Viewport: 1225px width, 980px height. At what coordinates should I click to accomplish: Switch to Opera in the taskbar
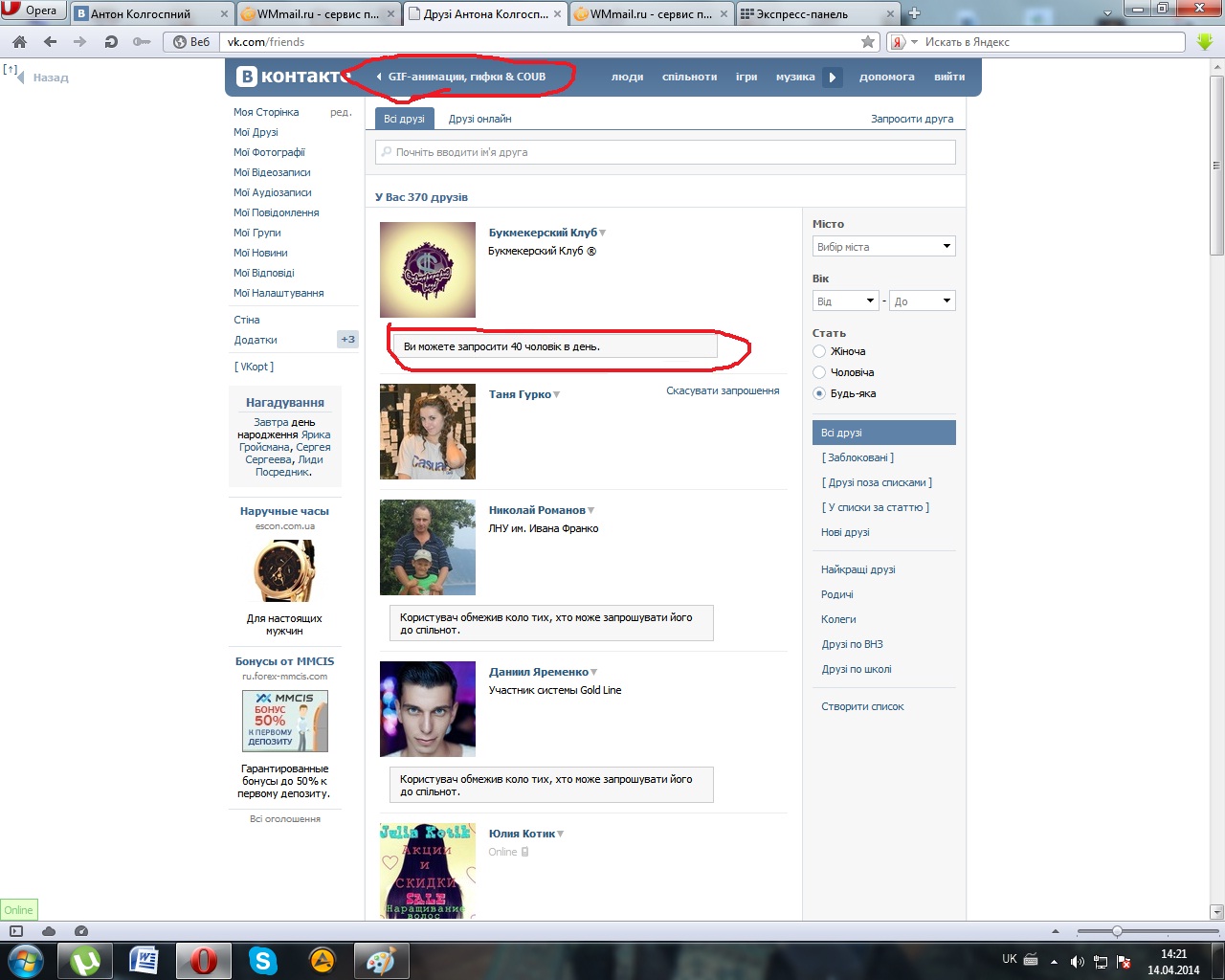(x=204, y=961)
